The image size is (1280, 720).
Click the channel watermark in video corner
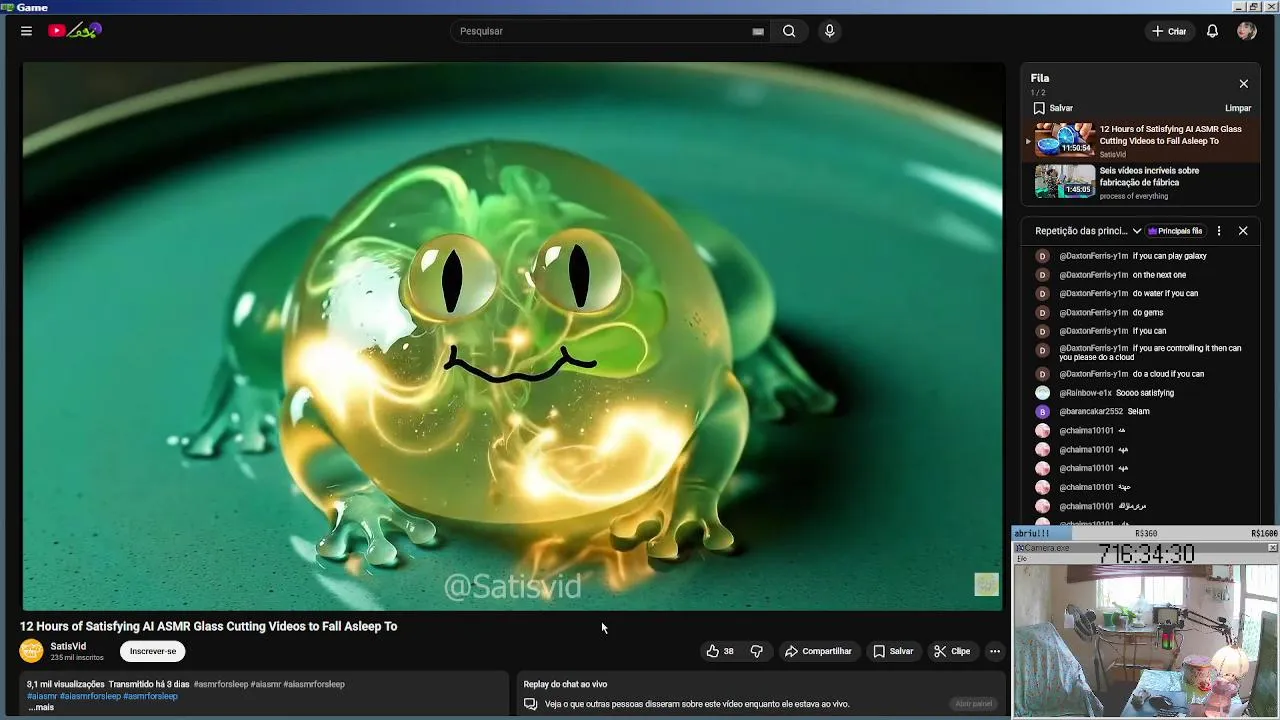pos(986,585)
